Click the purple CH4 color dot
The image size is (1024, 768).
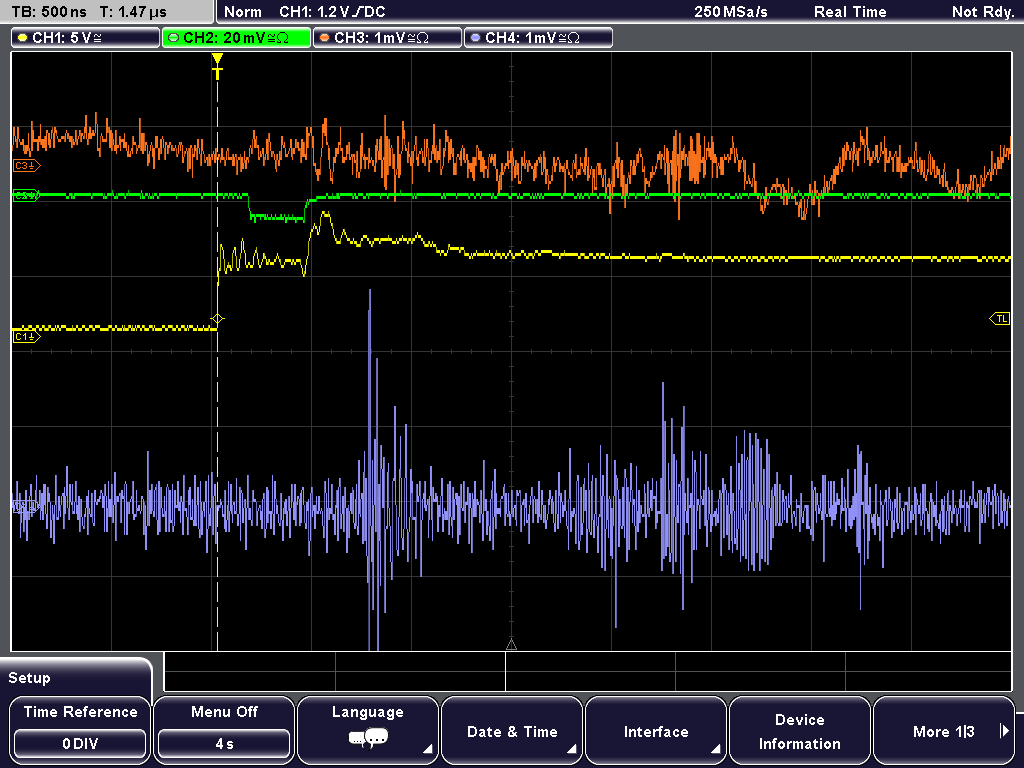(x=475, y=38)
